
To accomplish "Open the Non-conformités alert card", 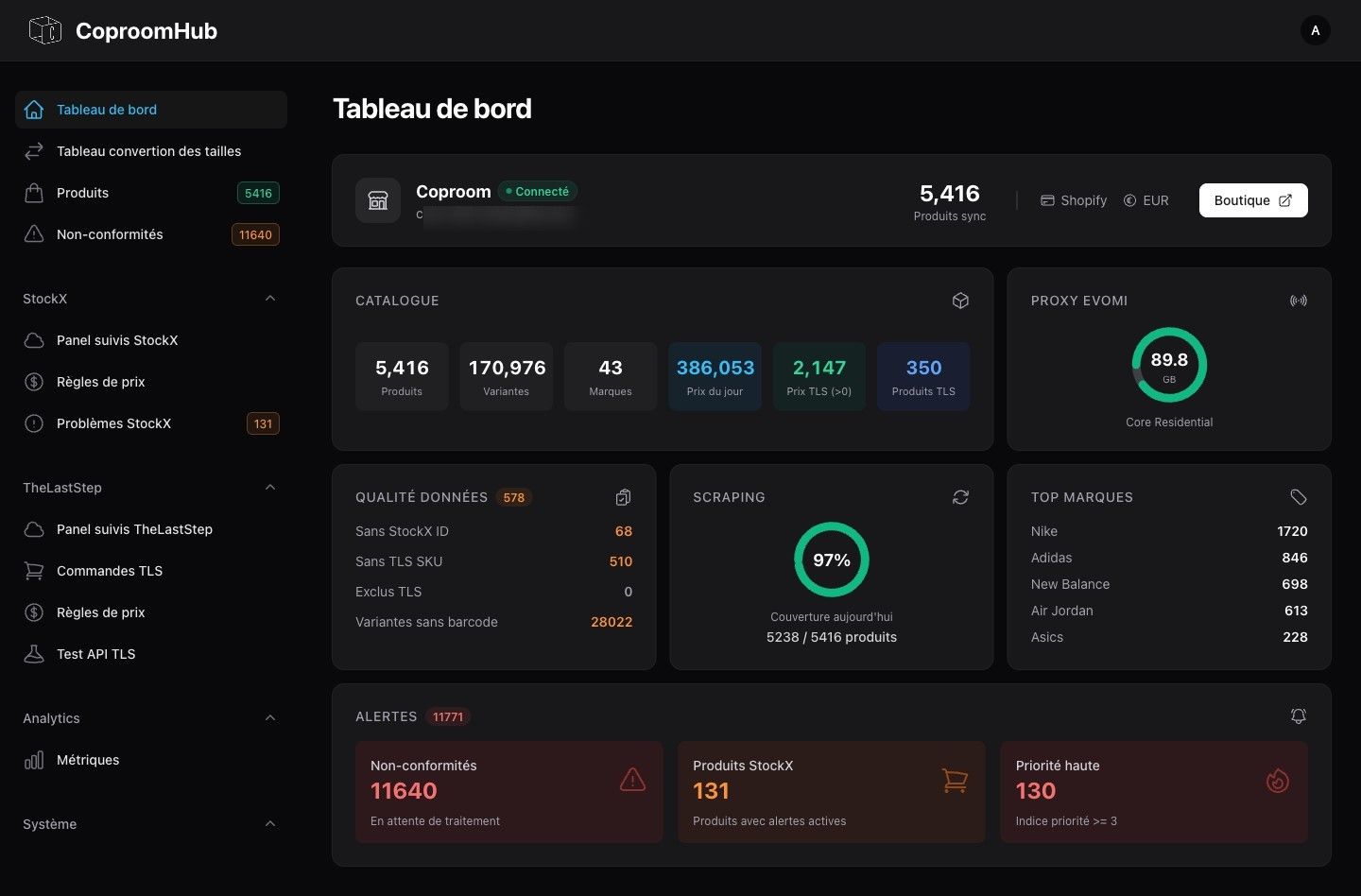I will coord(508,792).
